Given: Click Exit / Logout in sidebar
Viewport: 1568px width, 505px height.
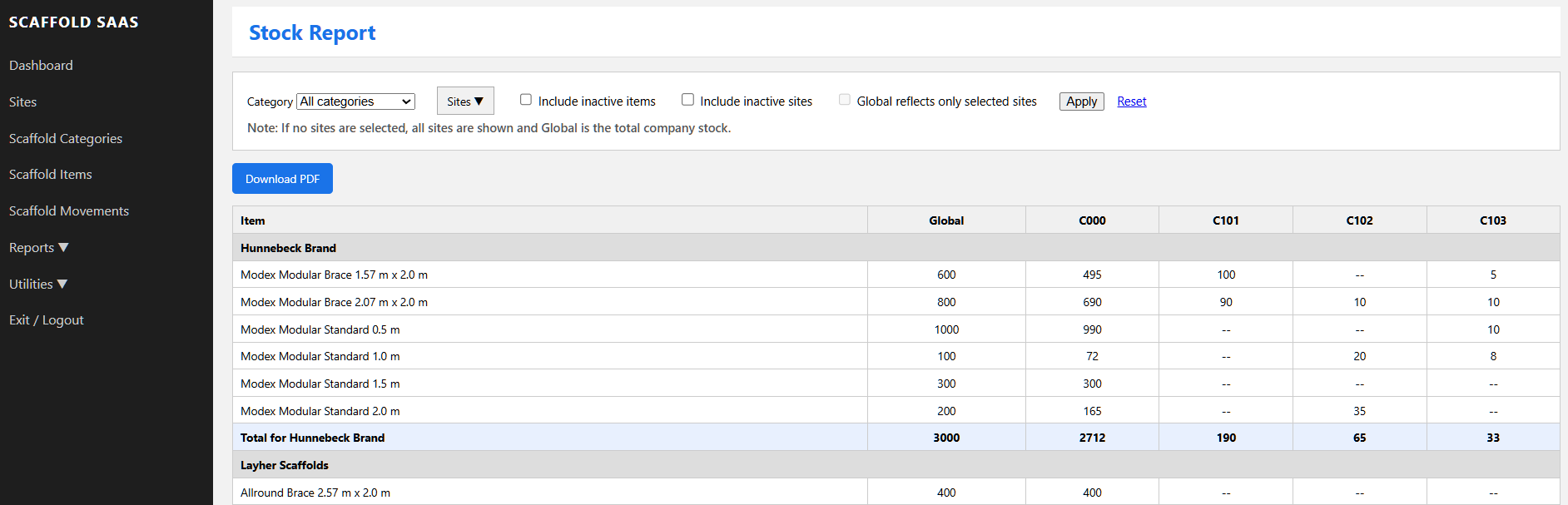Looking at the screenshot, I should (47, 319).
